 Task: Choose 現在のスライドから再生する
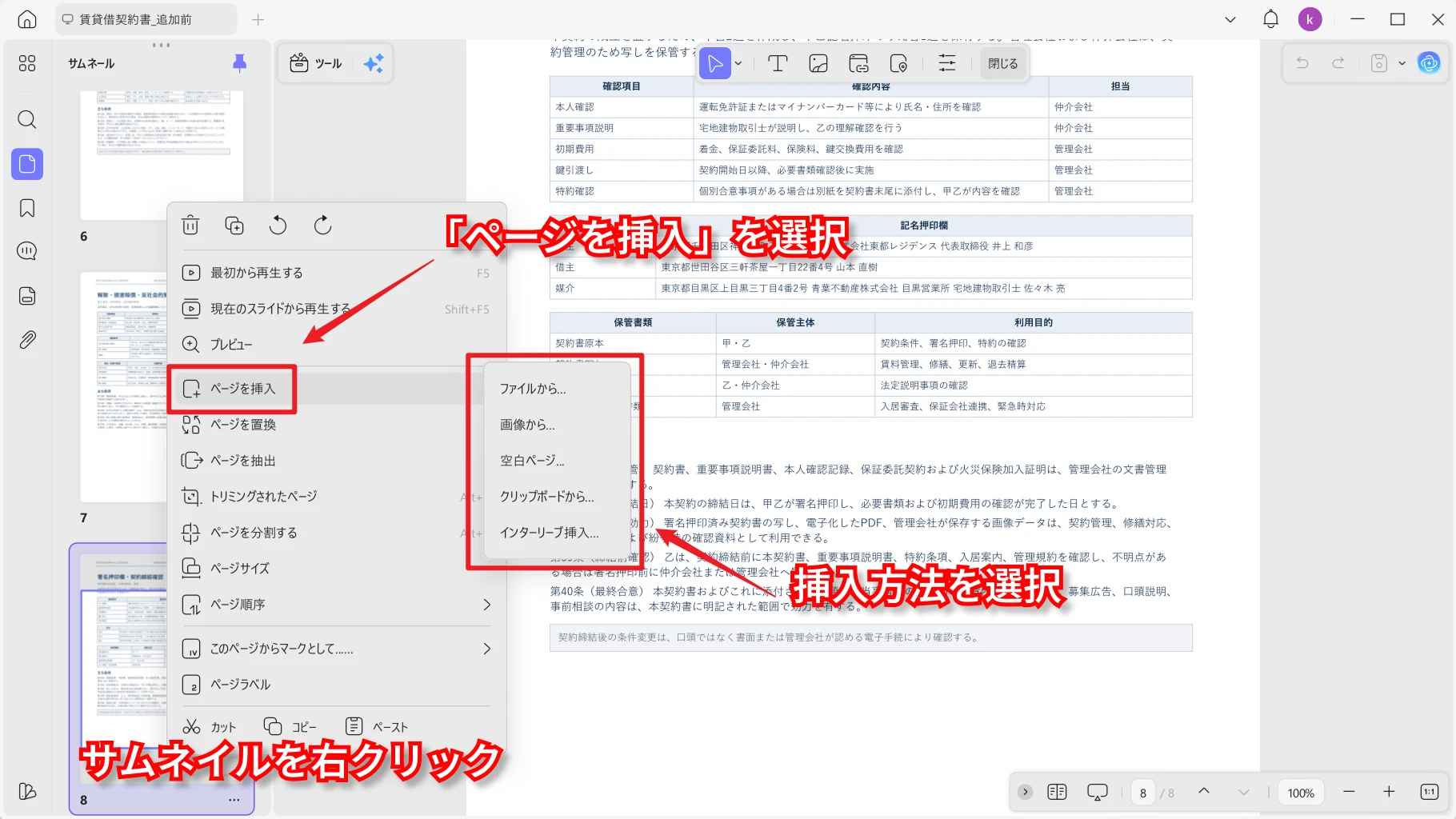(336, 309)
